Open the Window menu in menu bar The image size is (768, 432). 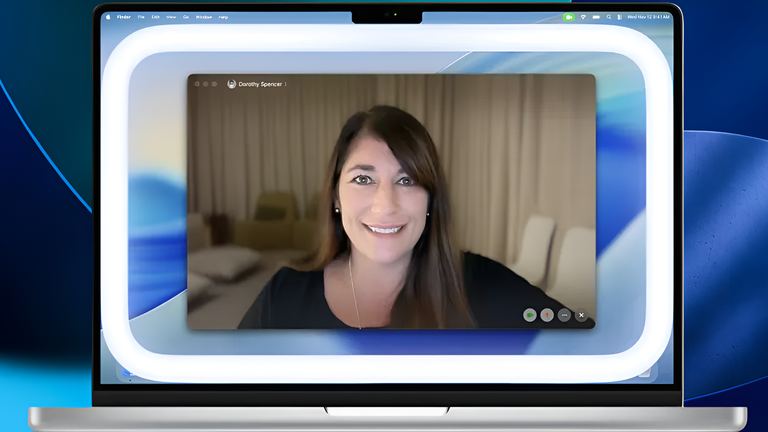click(x=203, y=17)
